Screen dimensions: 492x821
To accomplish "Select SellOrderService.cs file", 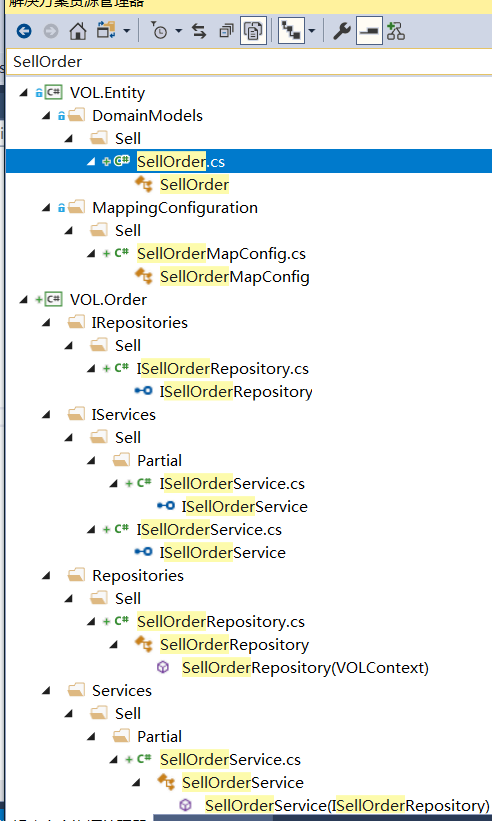I will click(230, 760).
